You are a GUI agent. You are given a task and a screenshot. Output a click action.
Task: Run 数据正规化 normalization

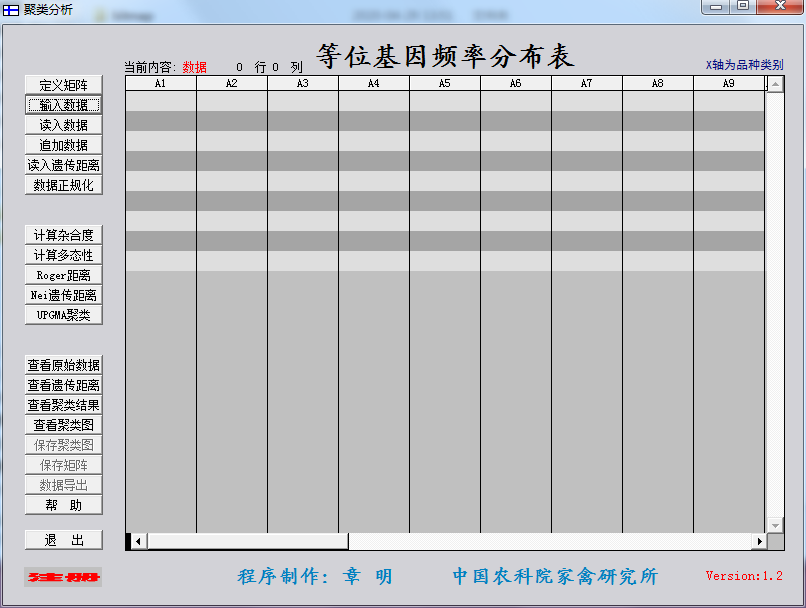pyautogui.click(x=64, y=185)
